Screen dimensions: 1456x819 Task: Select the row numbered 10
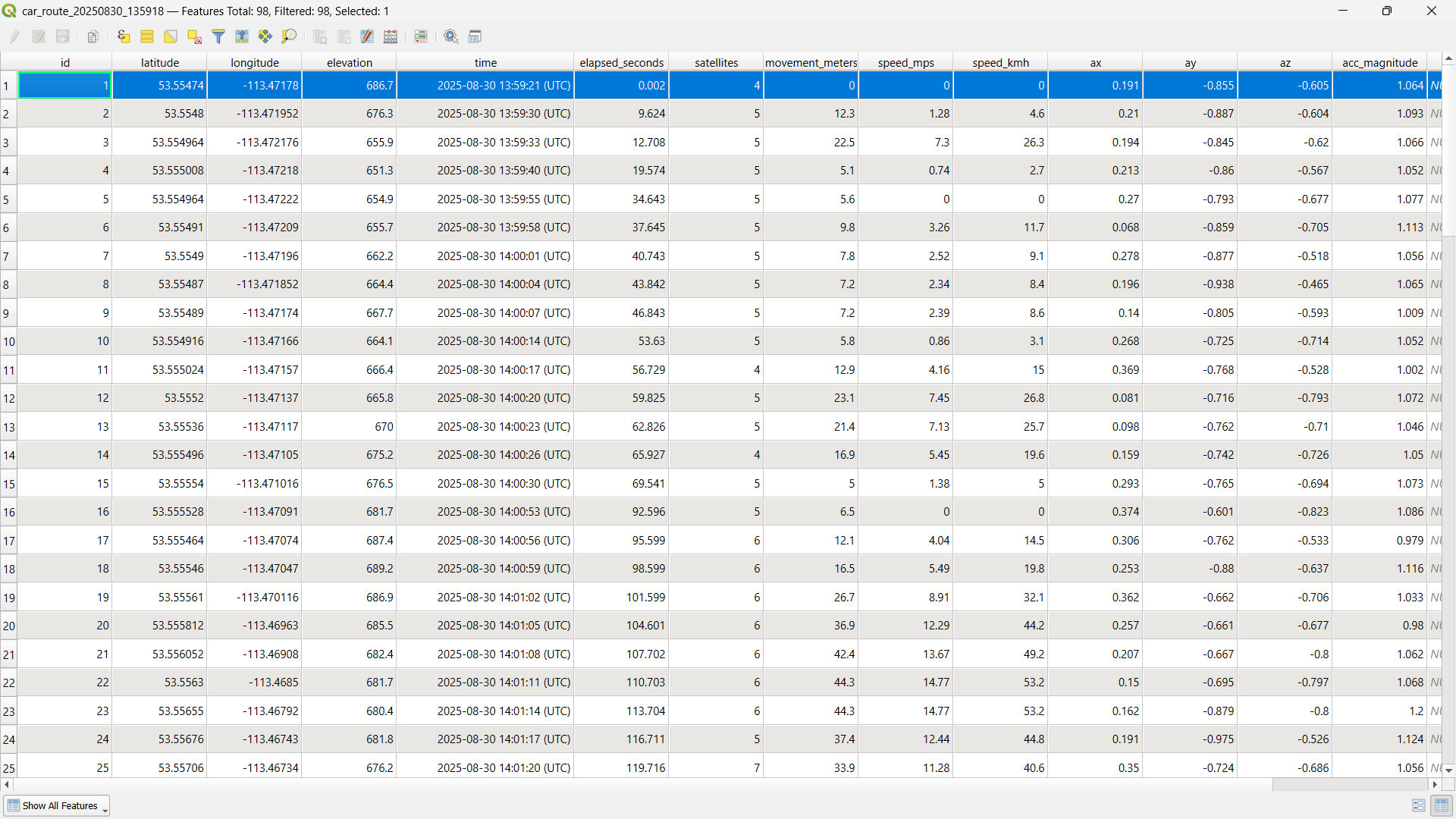pos(8,340)
